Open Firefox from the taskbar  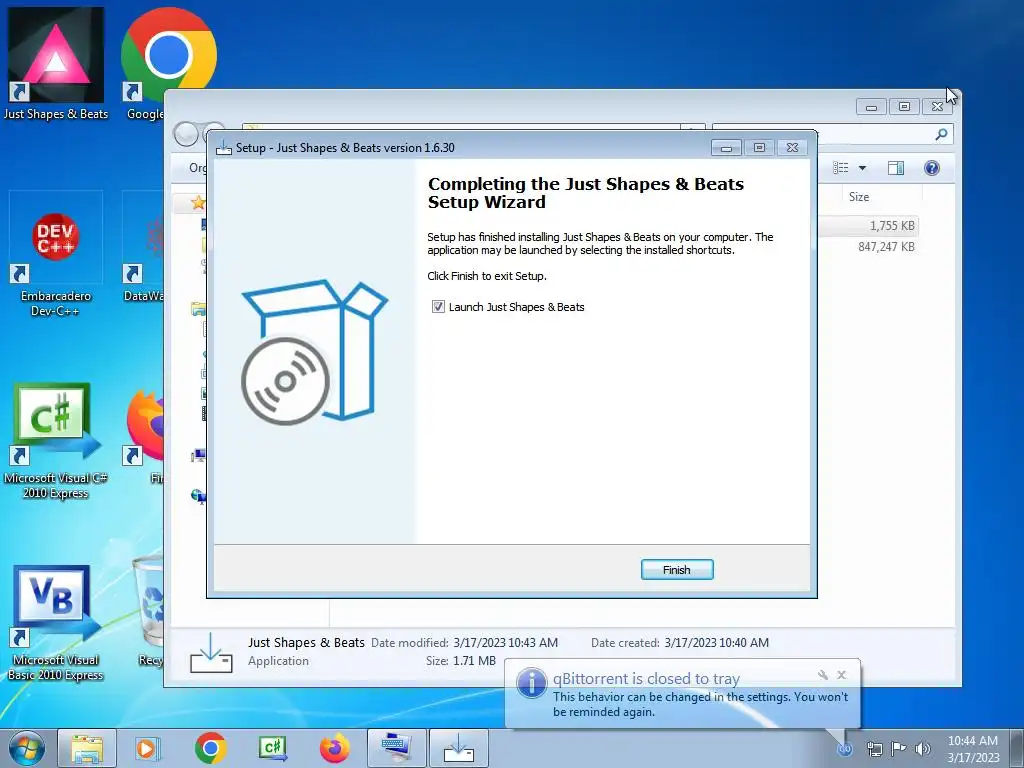(x=334, y=748)
